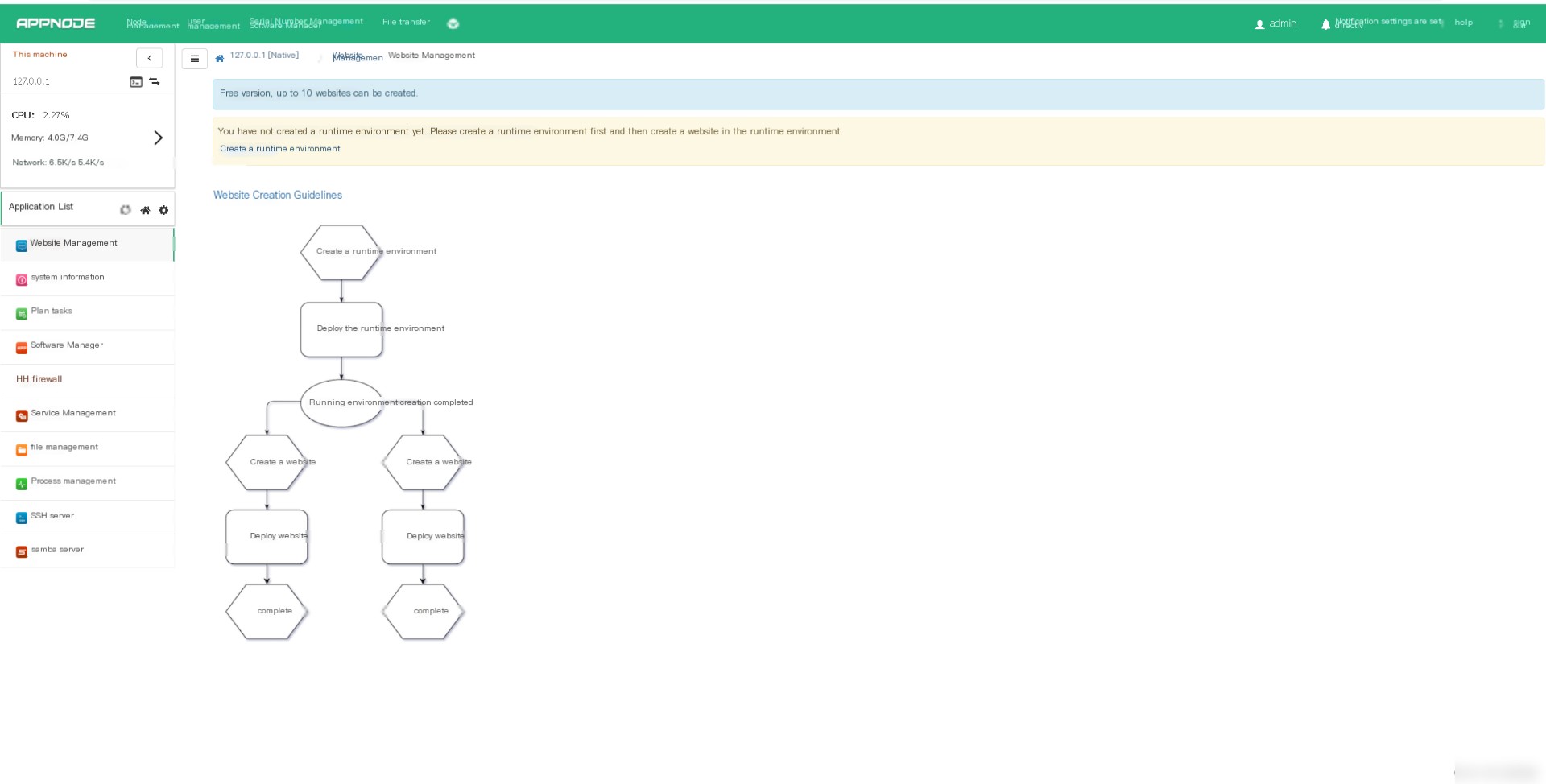Open Node management menu
The height and width of the screenshot is (784, 1546).
(152, 23)
